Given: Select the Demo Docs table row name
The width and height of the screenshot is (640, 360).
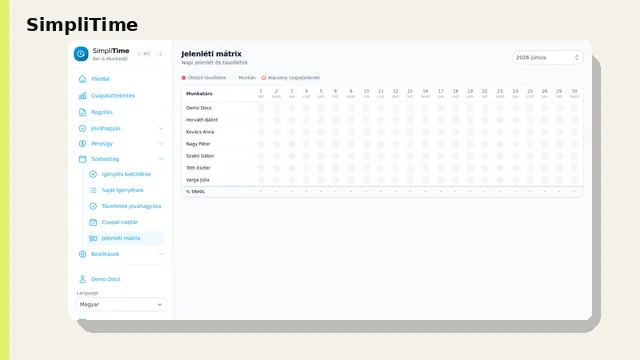Looking at the screenshot, I should tap(199, 108).
